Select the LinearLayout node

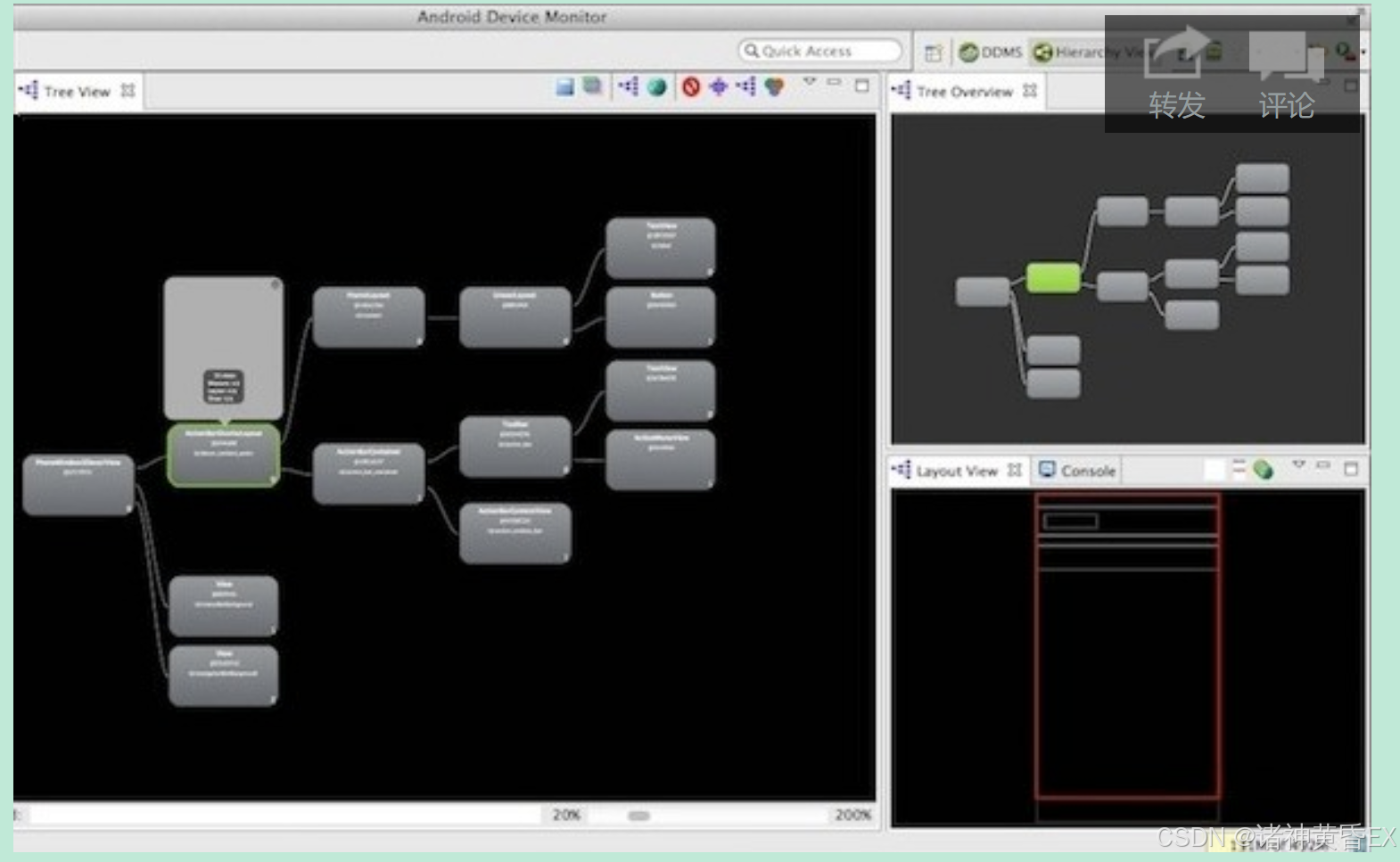(515, 317)
